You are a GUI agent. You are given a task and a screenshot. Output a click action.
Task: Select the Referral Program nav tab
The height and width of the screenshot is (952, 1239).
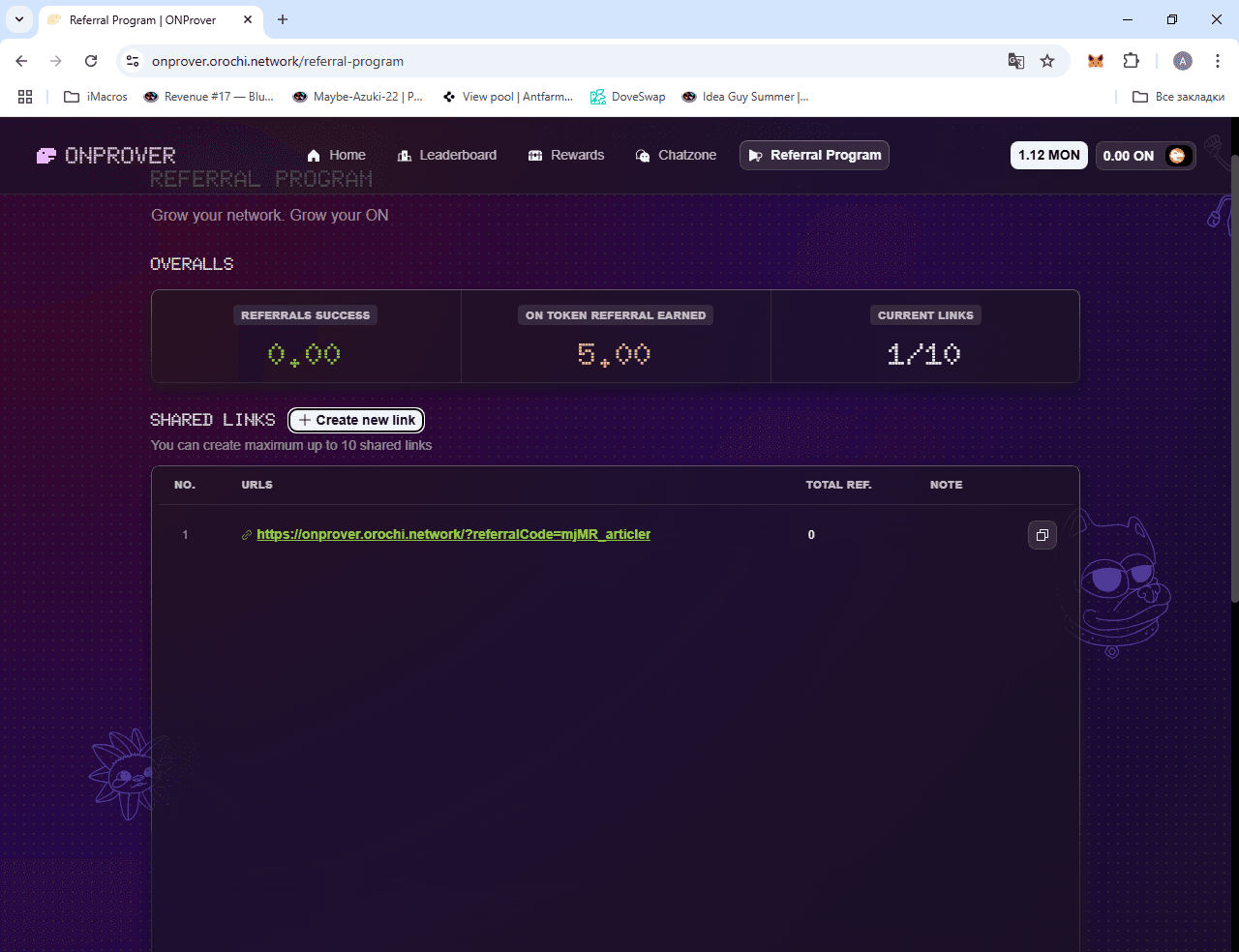(x=814, y=155)
